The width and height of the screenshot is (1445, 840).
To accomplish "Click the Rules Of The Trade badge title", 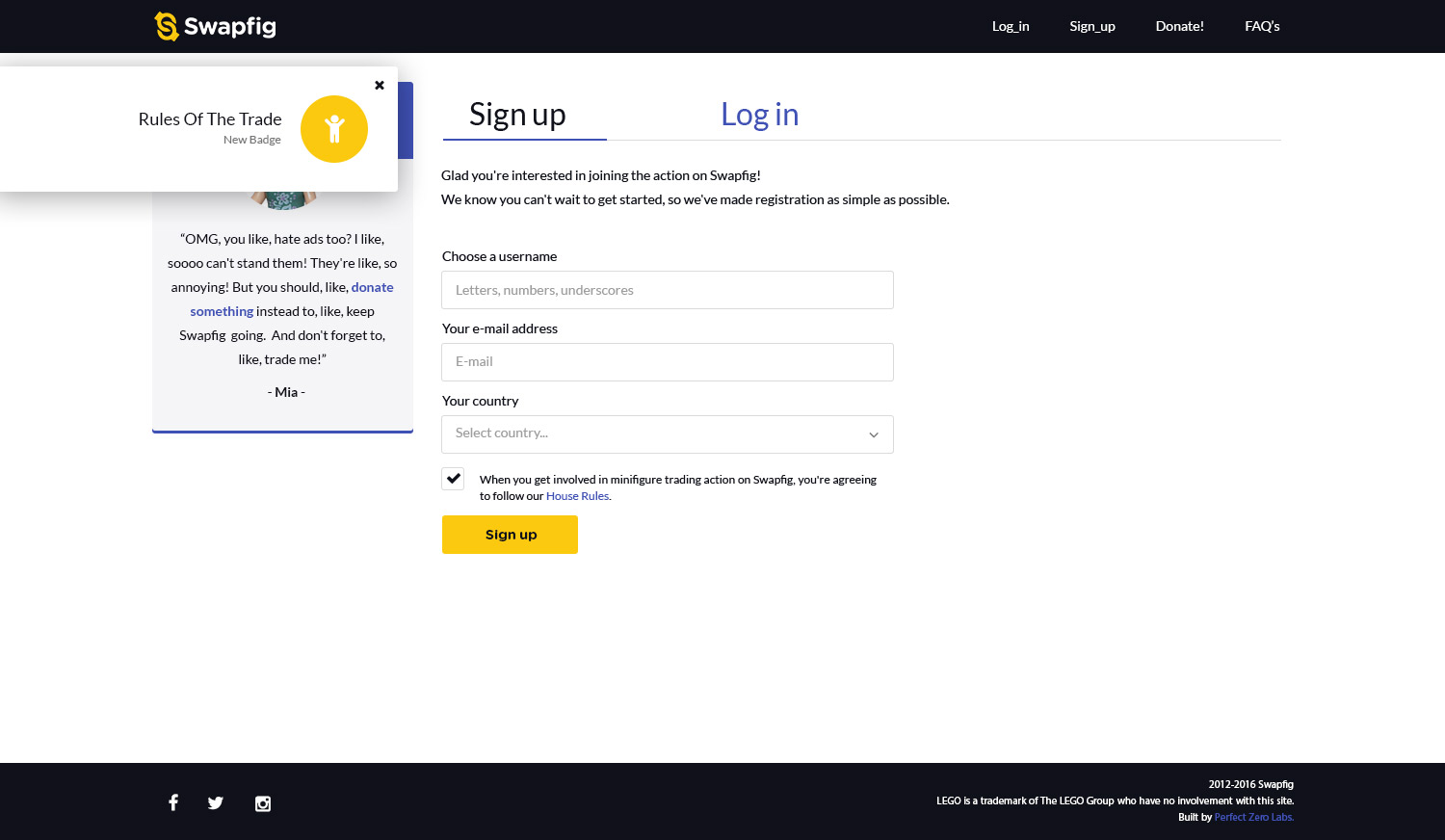I will click(210, 119).
